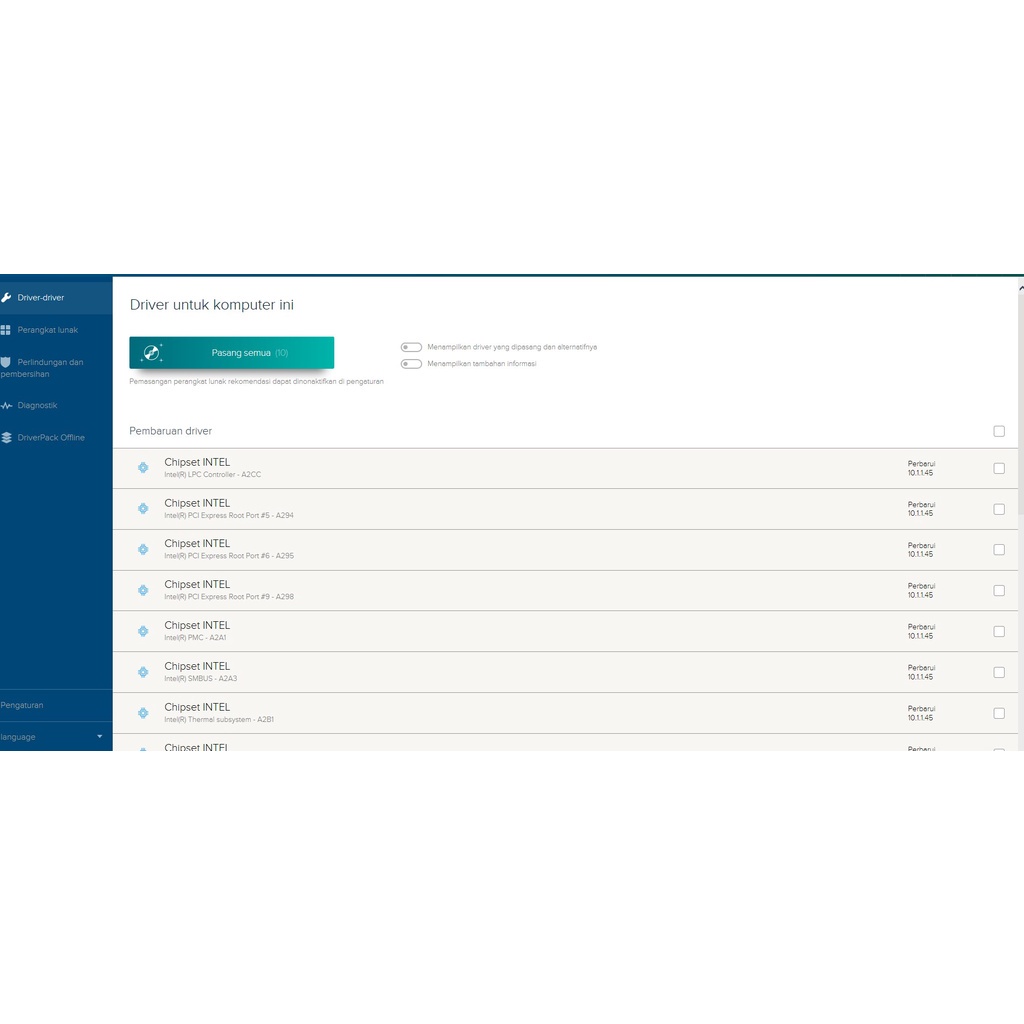Click the pulse icon beside Diagnostik

pyautogui.click(x=6, y=406)
